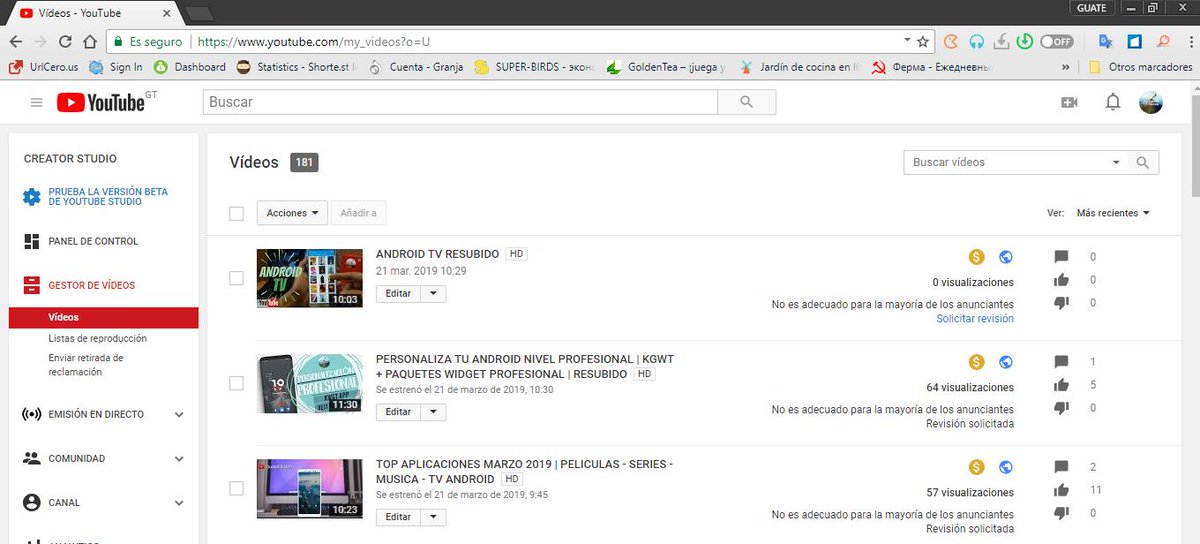Open Enviar retirada de reclamación
The image size is (1200, 544).
pyautogui.click(x=86, y=365)
